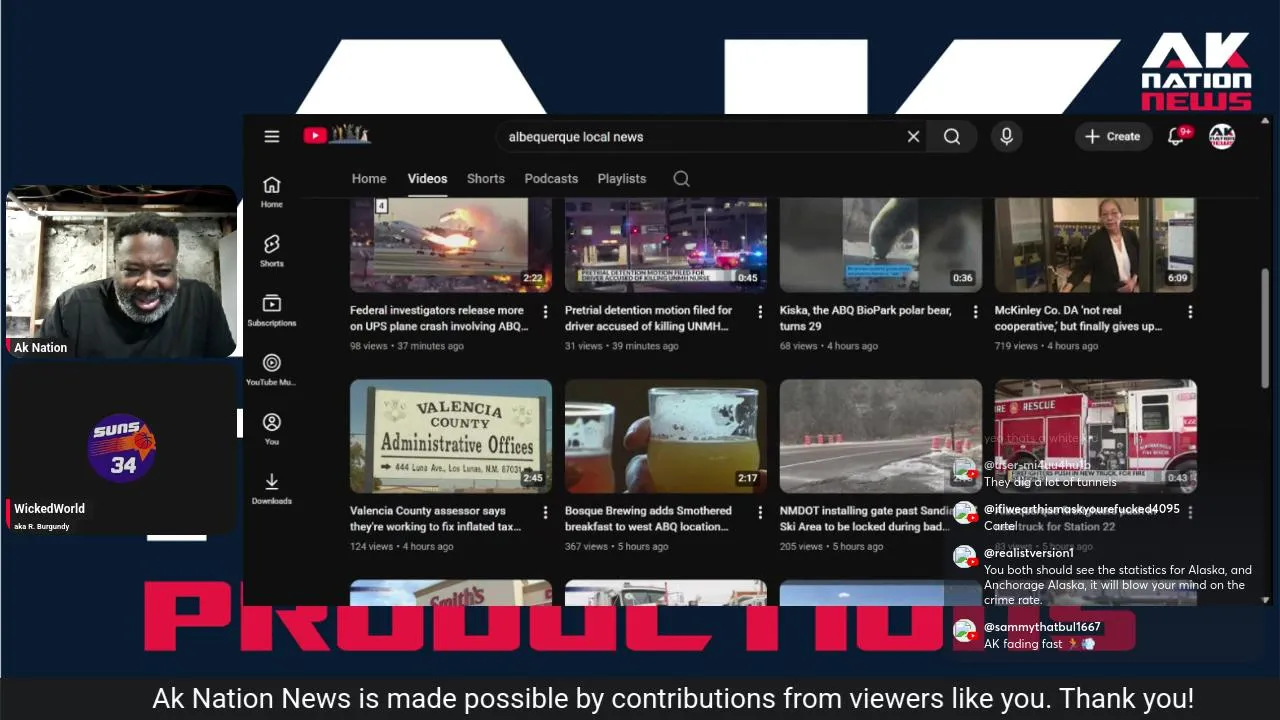Screen dimensions: 1280x720
Task: Select the Videos tab
Action: (427, 178)
